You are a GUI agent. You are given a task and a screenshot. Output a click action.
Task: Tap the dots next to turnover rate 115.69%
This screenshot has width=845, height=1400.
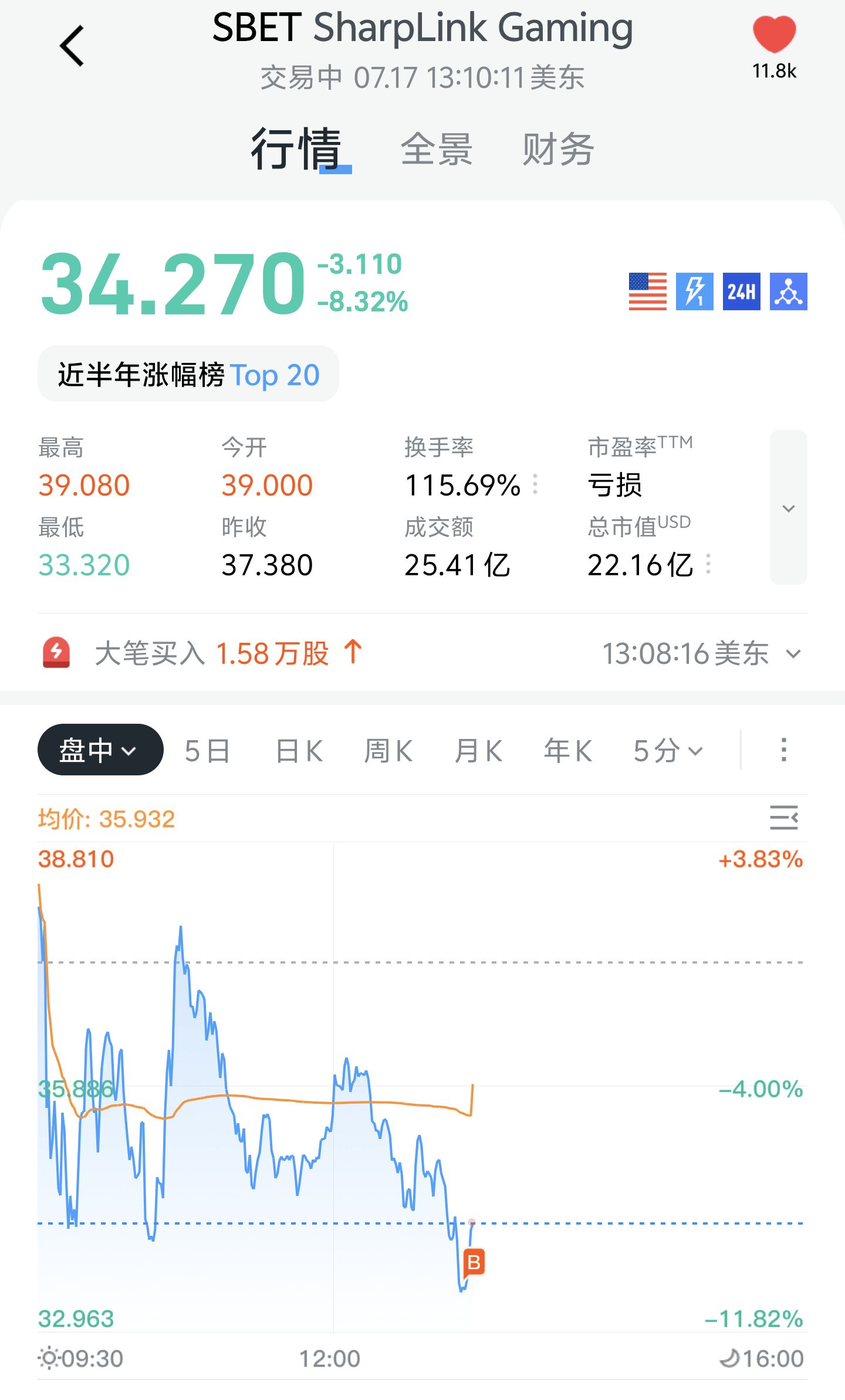coord(535,484)
